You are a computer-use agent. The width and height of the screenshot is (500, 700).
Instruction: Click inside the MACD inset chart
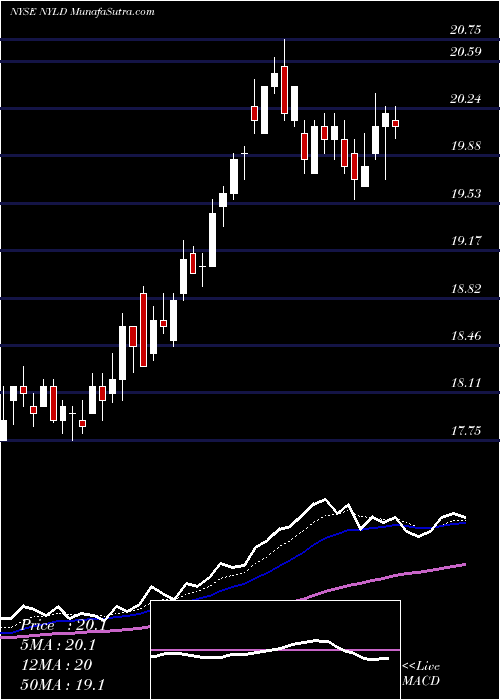click(x=275, y=650)
